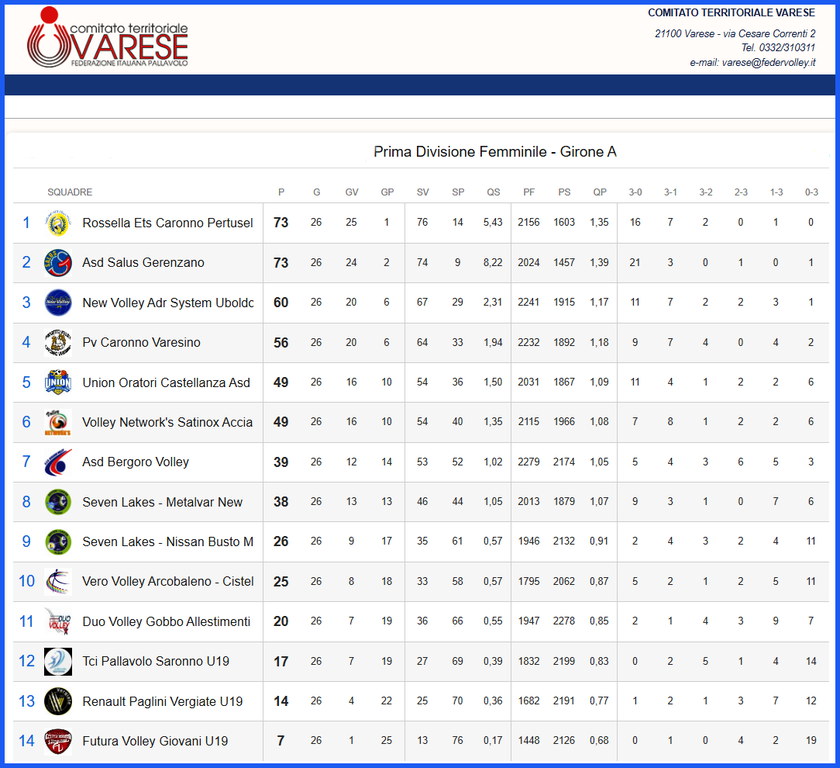Click the GP column header
Viewport: 840px width, 768px height.
387,192
